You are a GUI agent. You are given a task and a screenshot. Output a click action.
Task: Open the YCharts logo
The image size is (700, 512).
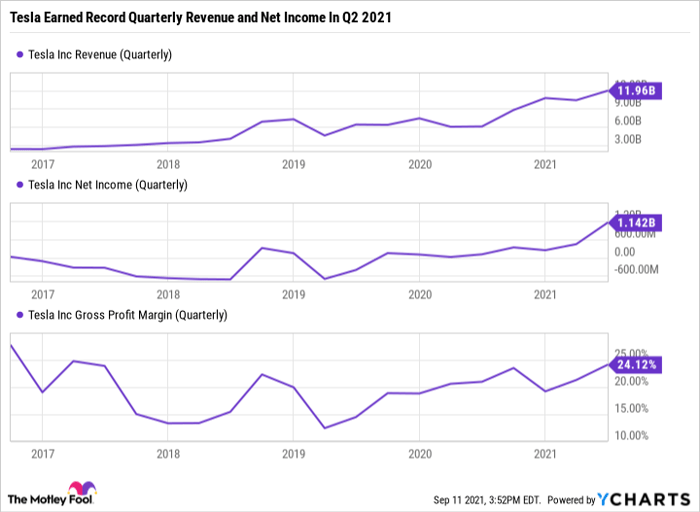coord(643,499)
